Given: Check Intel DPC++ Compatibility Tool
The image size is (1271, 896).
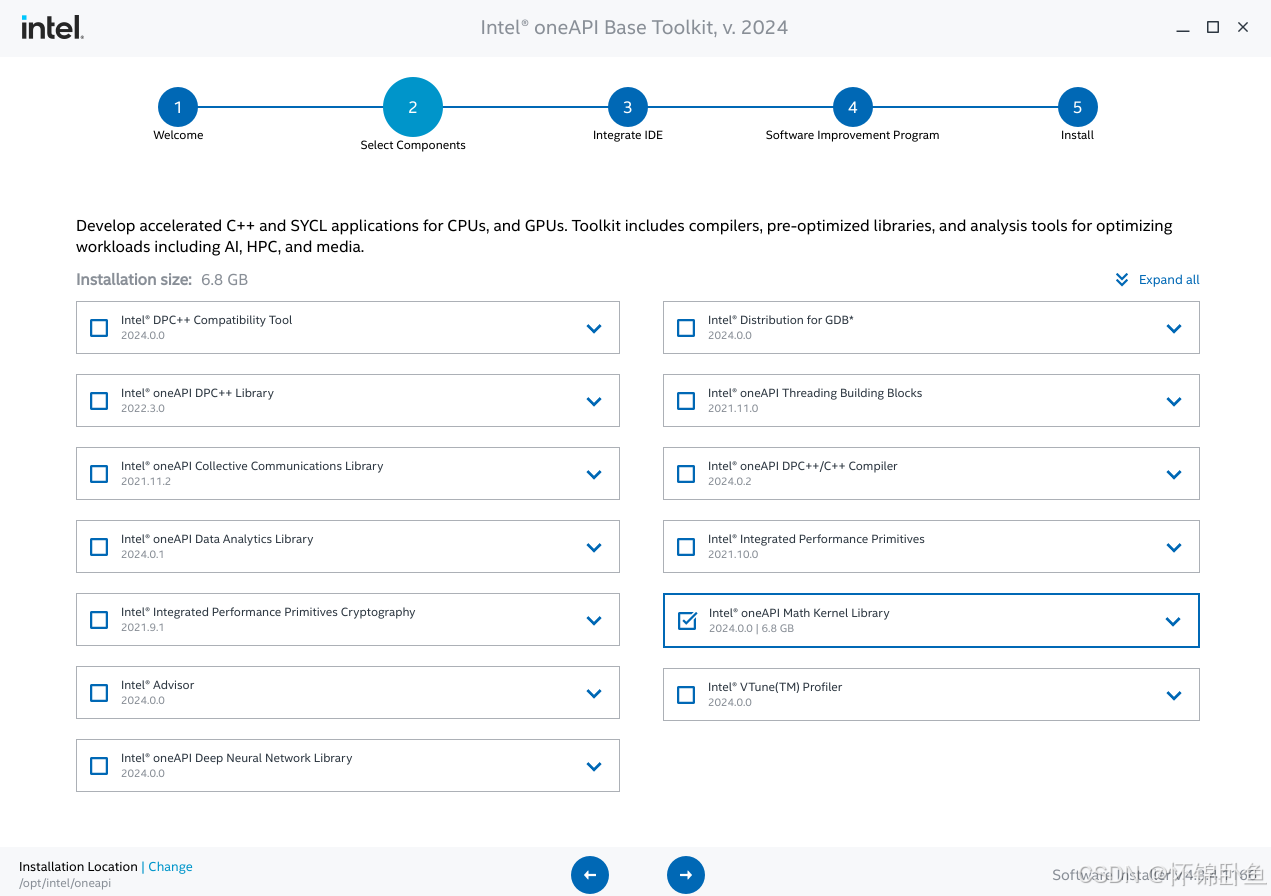Looking at the screenshot, I should pos(99,328).
